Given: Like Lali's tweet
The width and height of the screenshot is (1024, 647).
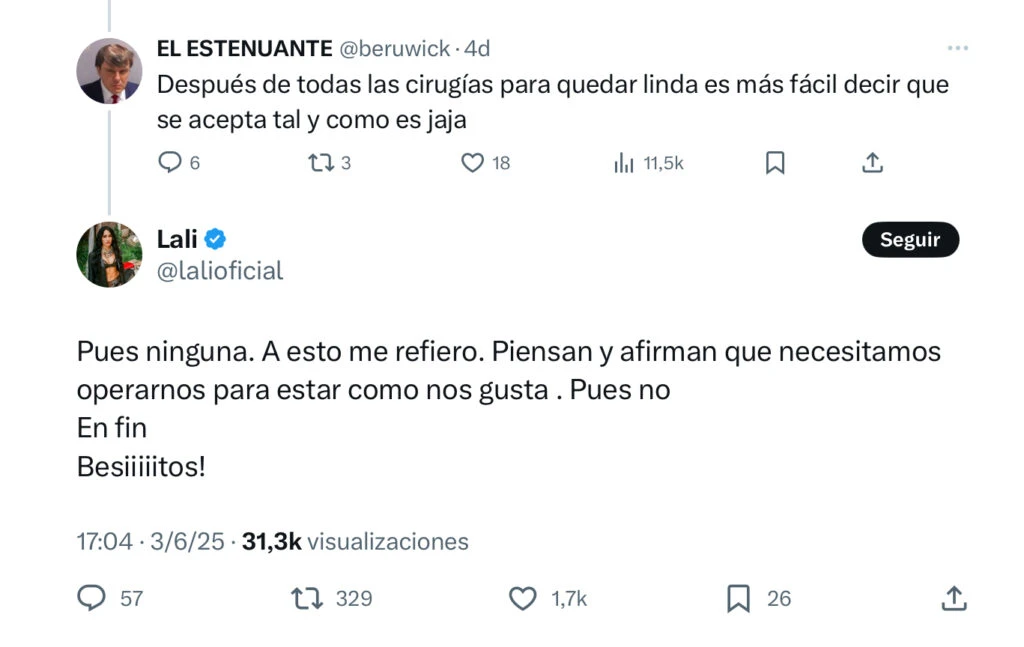Looking at the screenshot, I should point(523,598).
